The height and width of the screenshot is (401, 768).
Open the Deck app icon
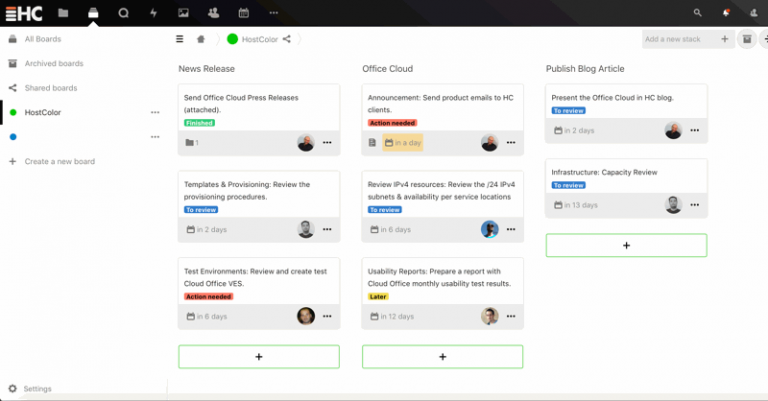coord(93,13)
